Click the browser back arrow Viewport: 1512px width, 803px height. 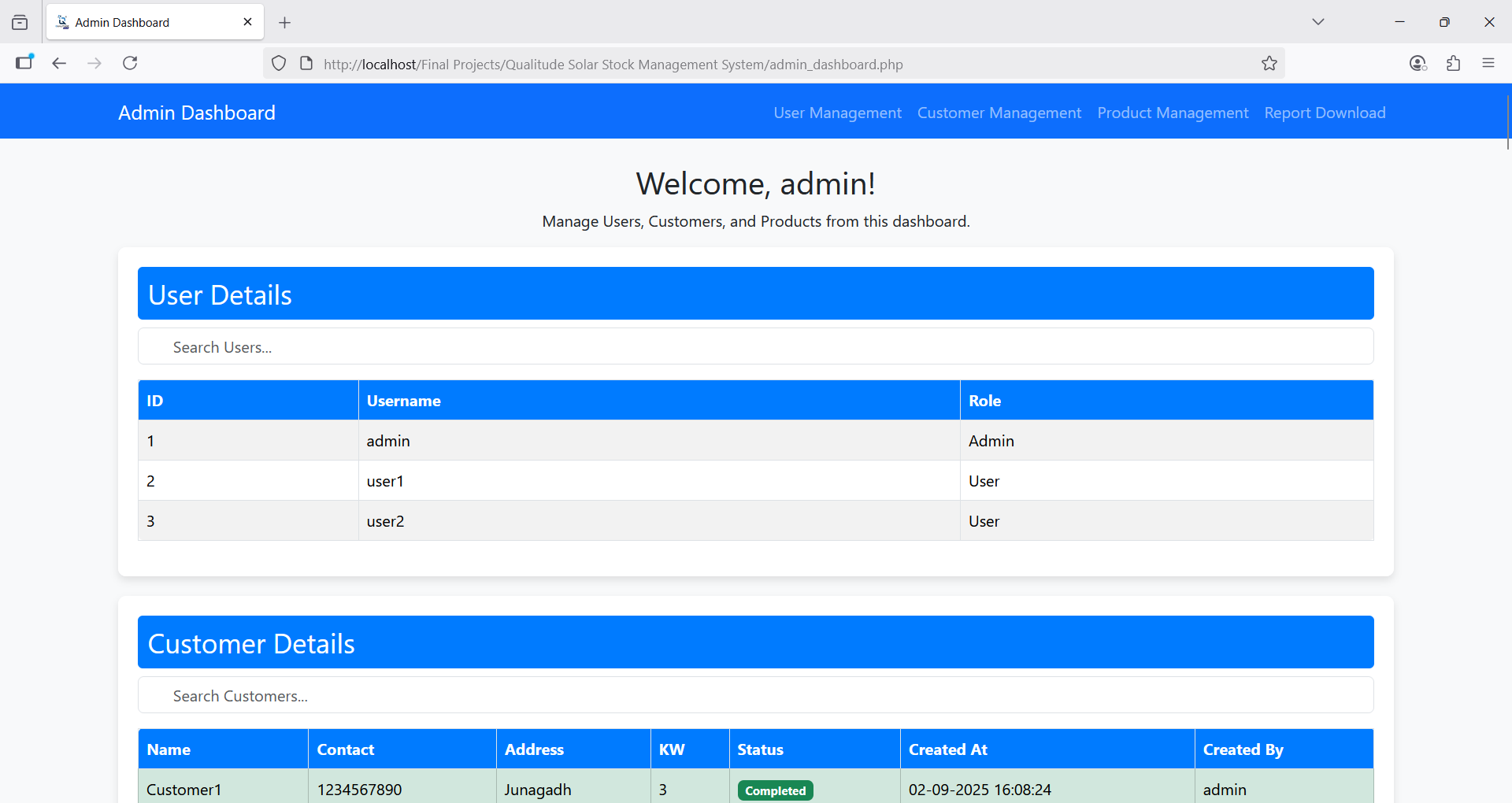(59, 63)
